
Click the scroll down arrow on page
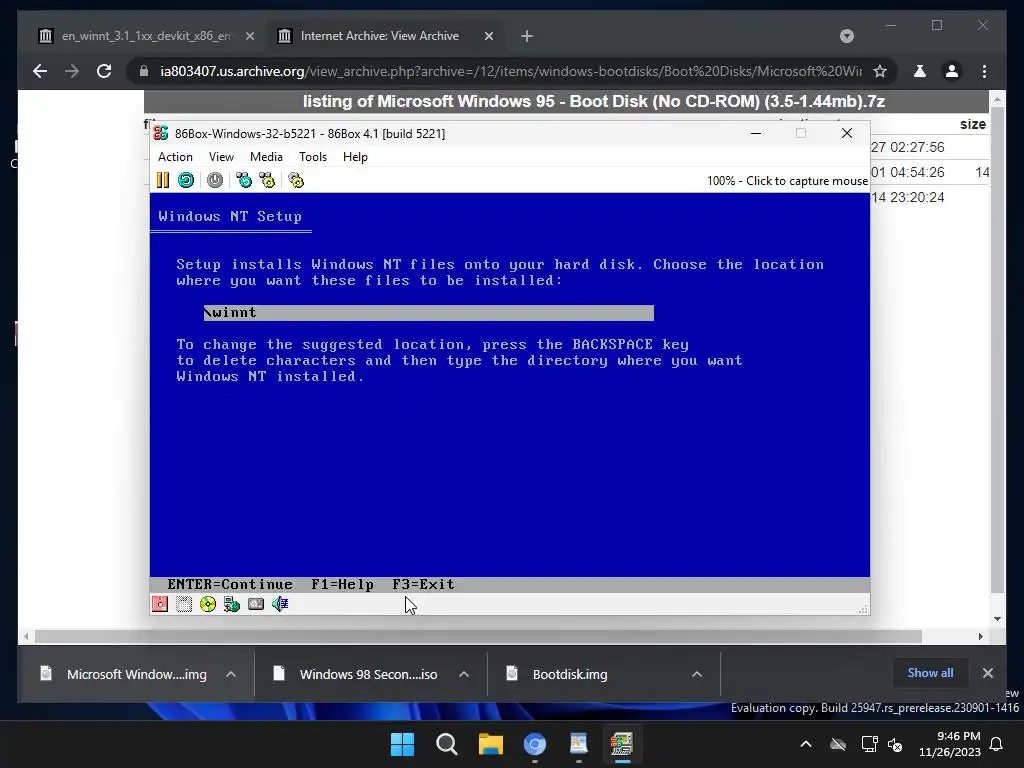(x=997, y=619)
